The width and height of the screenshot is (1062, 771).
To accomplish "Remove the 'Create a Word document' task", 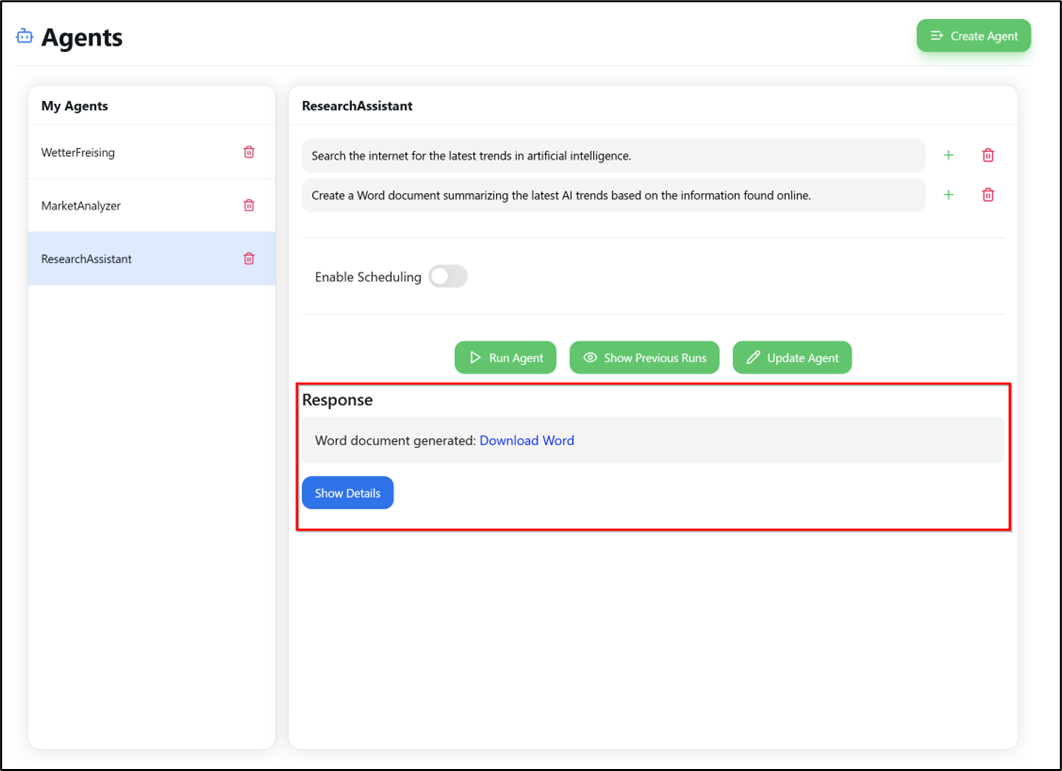I will [988, 195].
